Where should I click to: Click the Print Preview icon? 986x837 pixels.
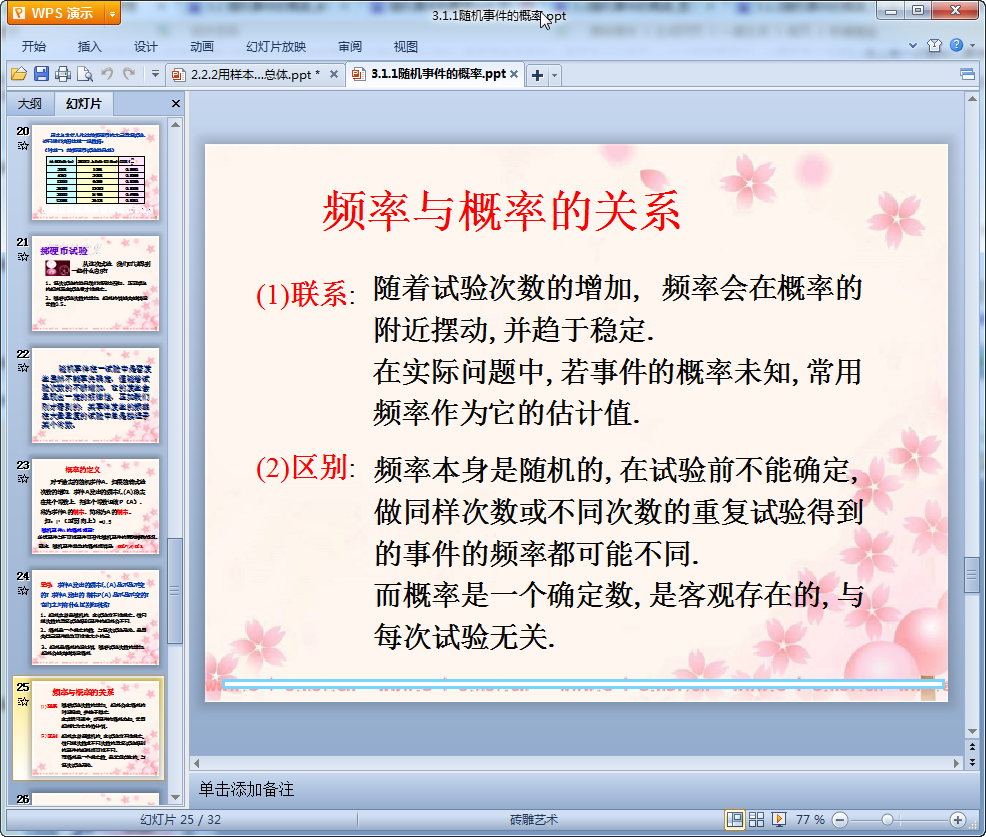[x=85, y=74]
